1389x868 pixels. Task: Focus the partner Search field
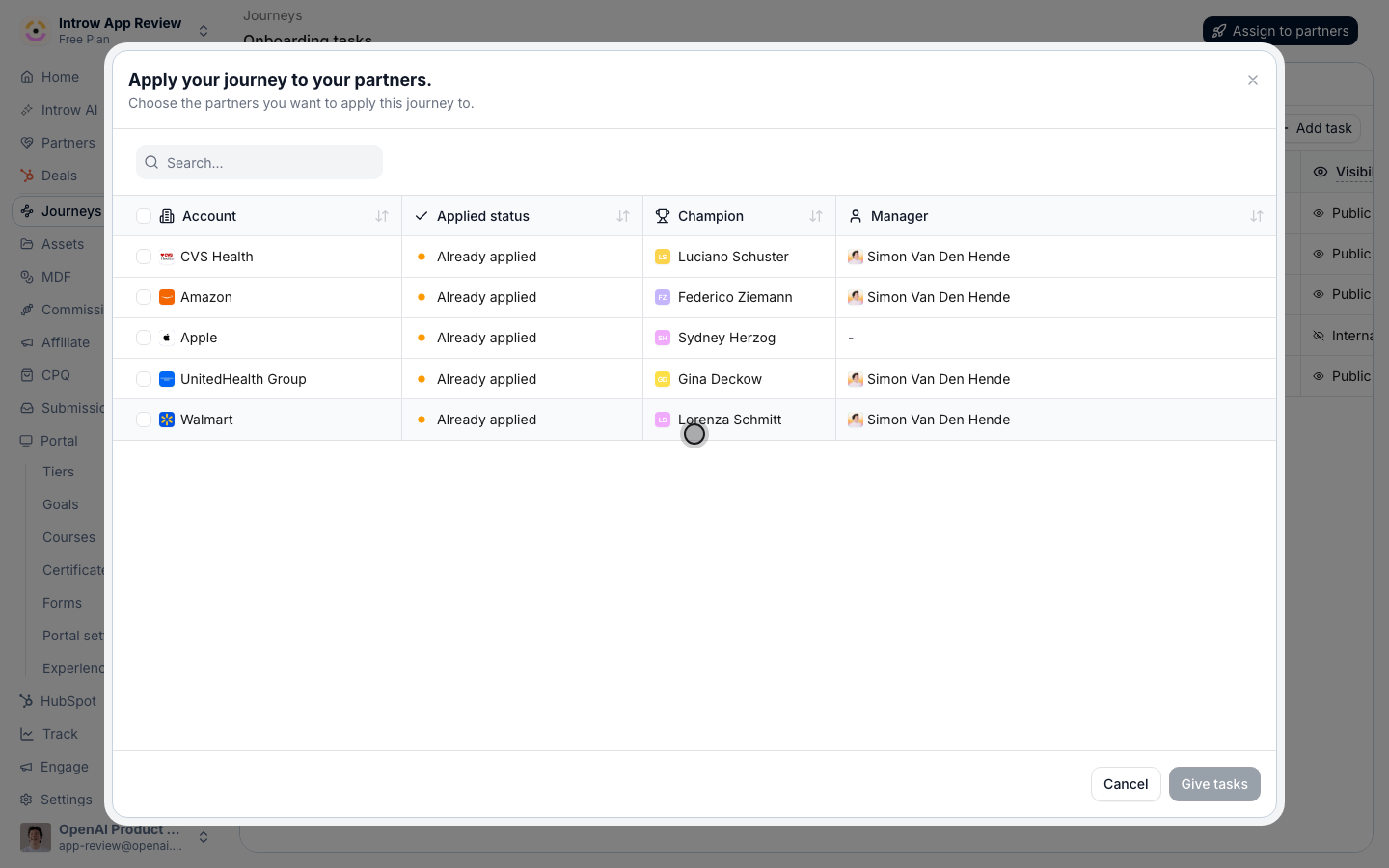(x=259, y=162)
